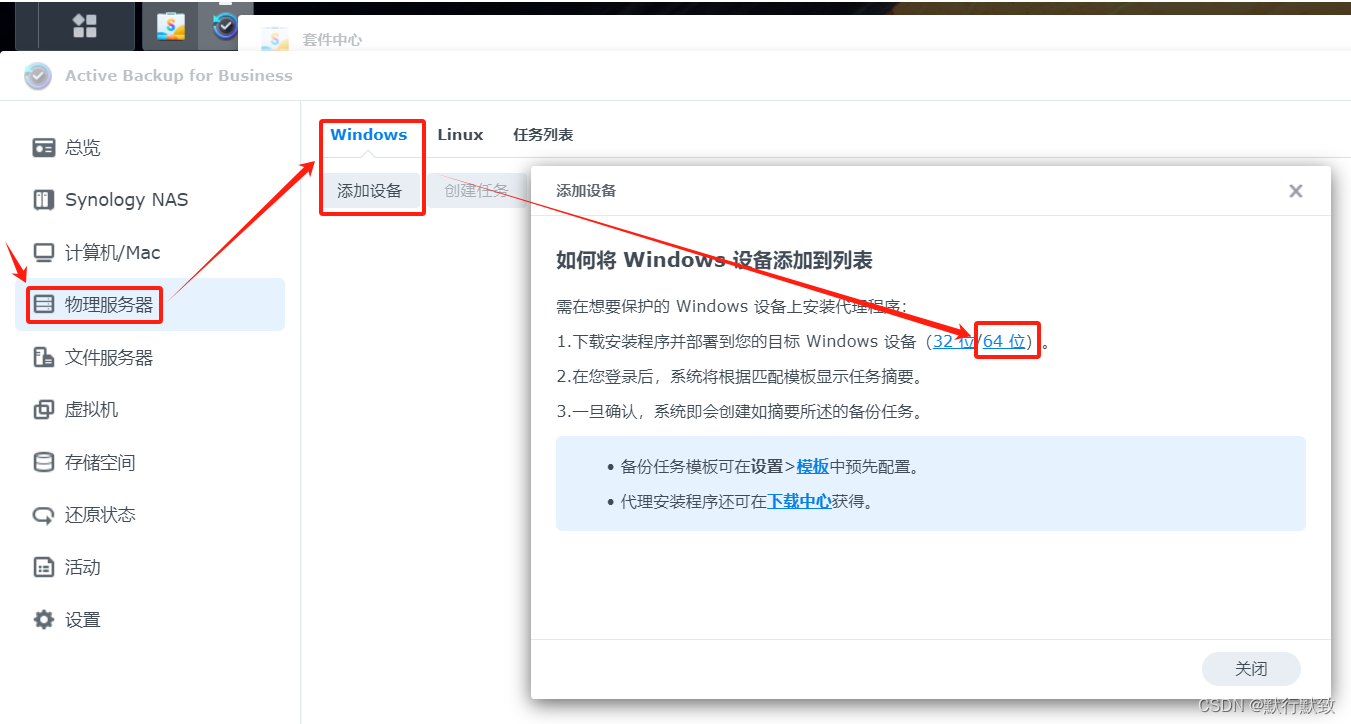Screen dimensions: 1351x724
Task: Open 存储空间 section
Action: [x=150, y=462]
